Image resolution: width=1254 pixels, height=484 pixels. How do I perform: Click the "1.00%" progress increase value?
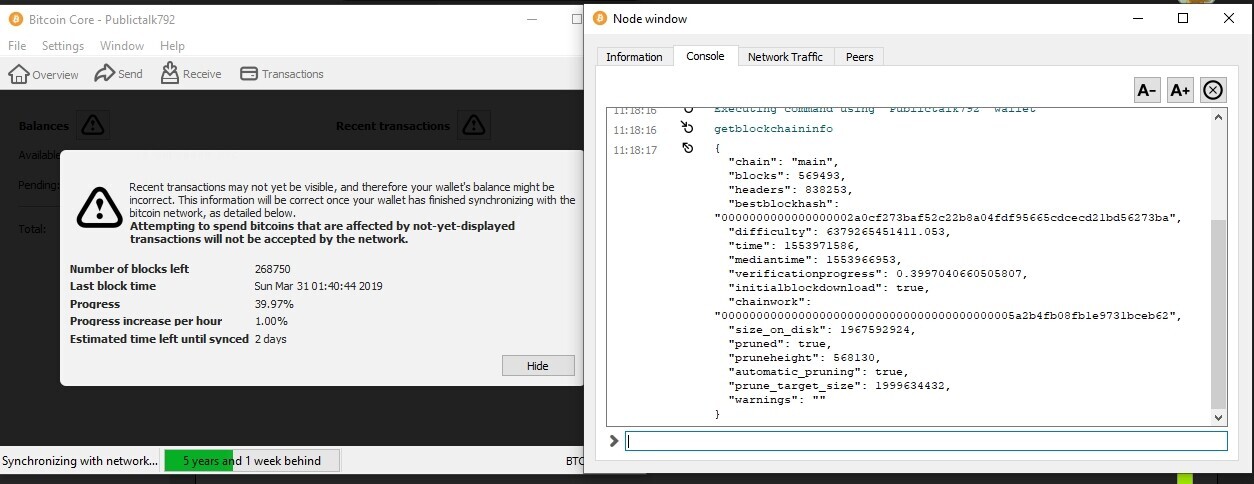tap(271, 321)
